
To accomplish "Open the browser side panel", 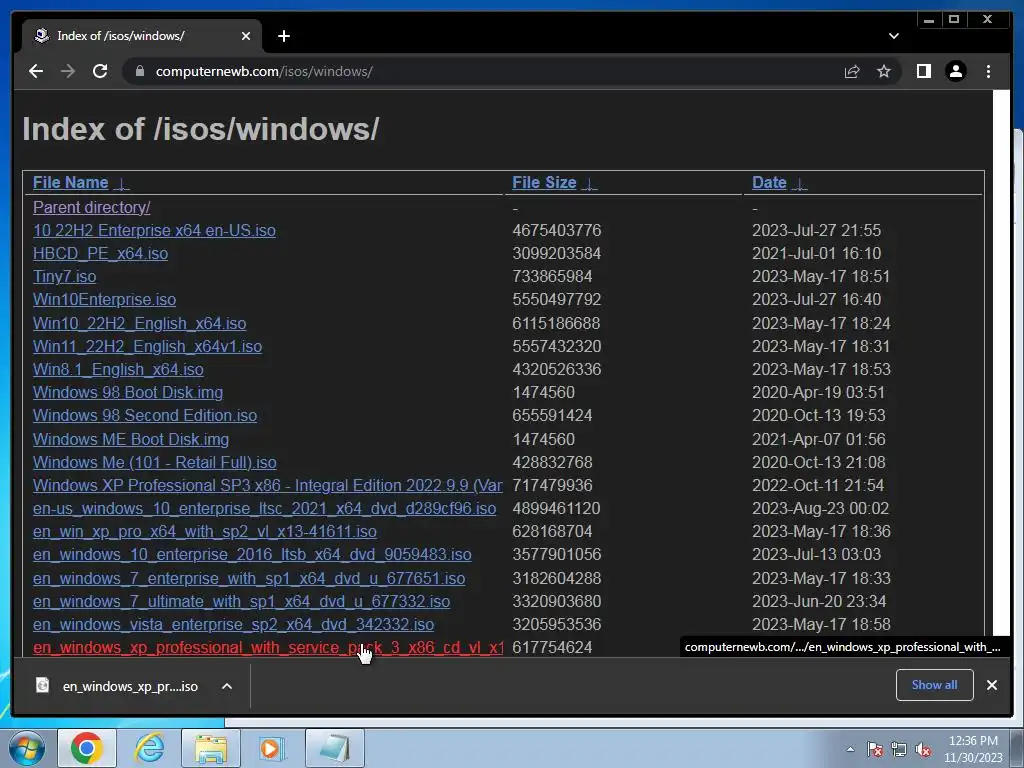I will [923, 71].
